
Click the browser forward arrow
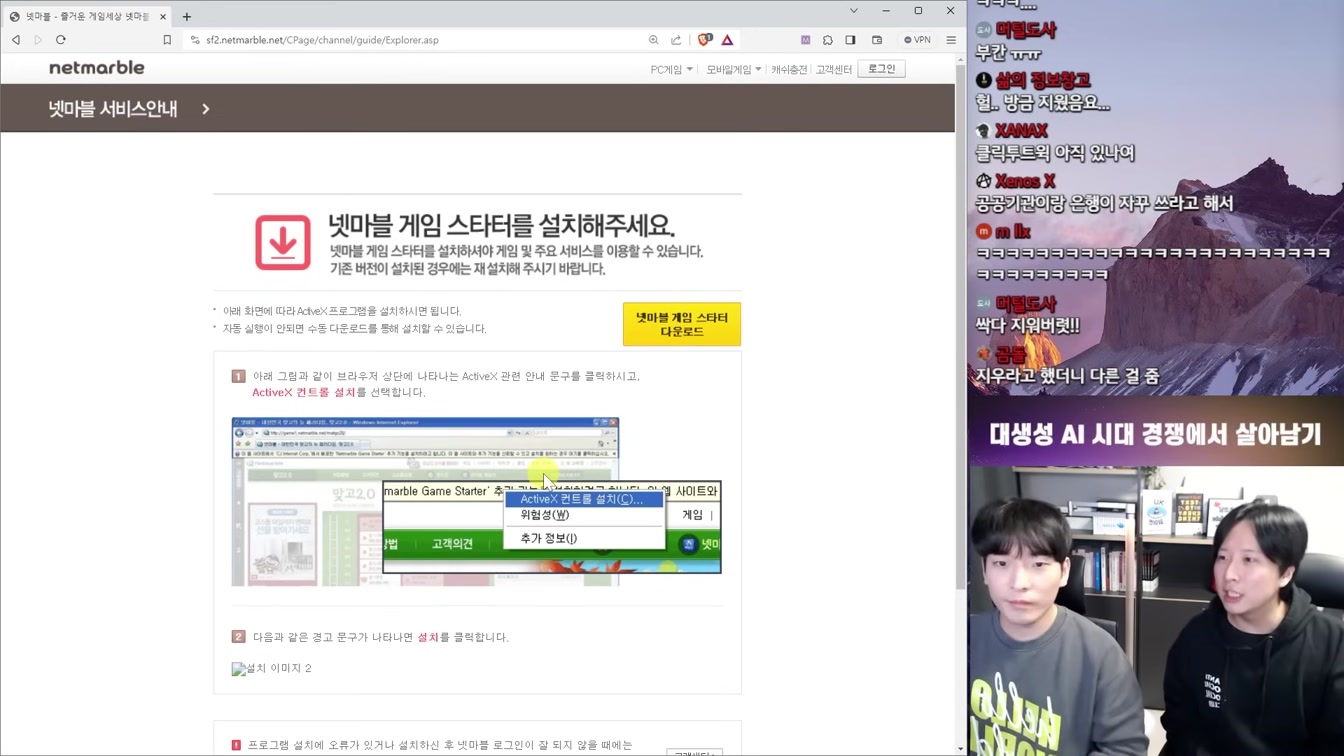pos(38,40)
